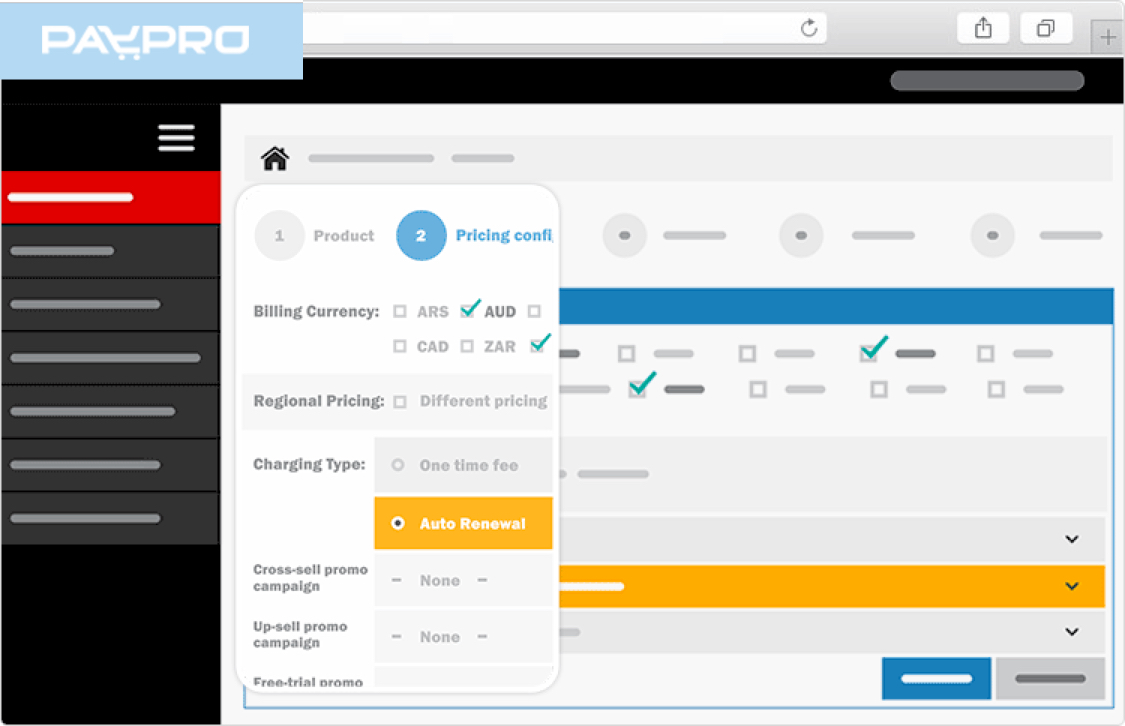The height and width of the screenshot is (726, 1125).
Task: Check the CAD billing currency
Action: click(x=400, y=346)
